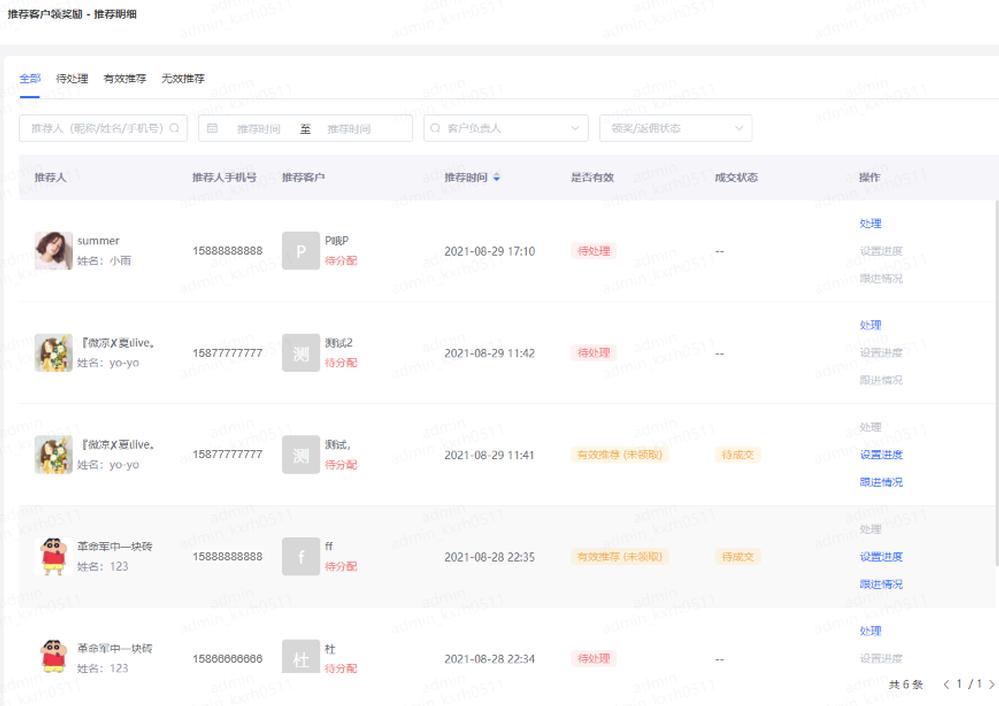Click the 推荐时间 sort arrow icon
999x706 pixels.
point(497,177)
